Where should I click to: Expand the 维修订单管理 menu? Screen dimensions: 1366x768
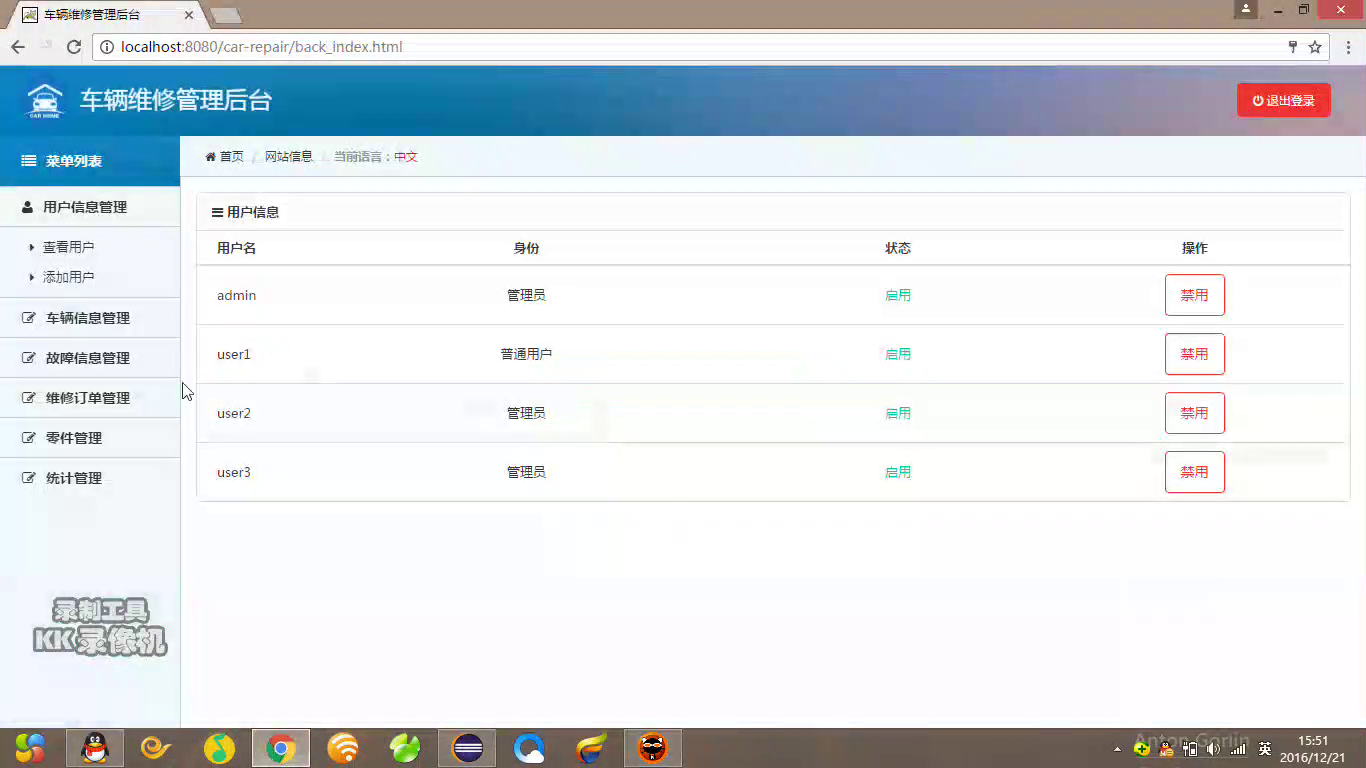tap(90, 398)
